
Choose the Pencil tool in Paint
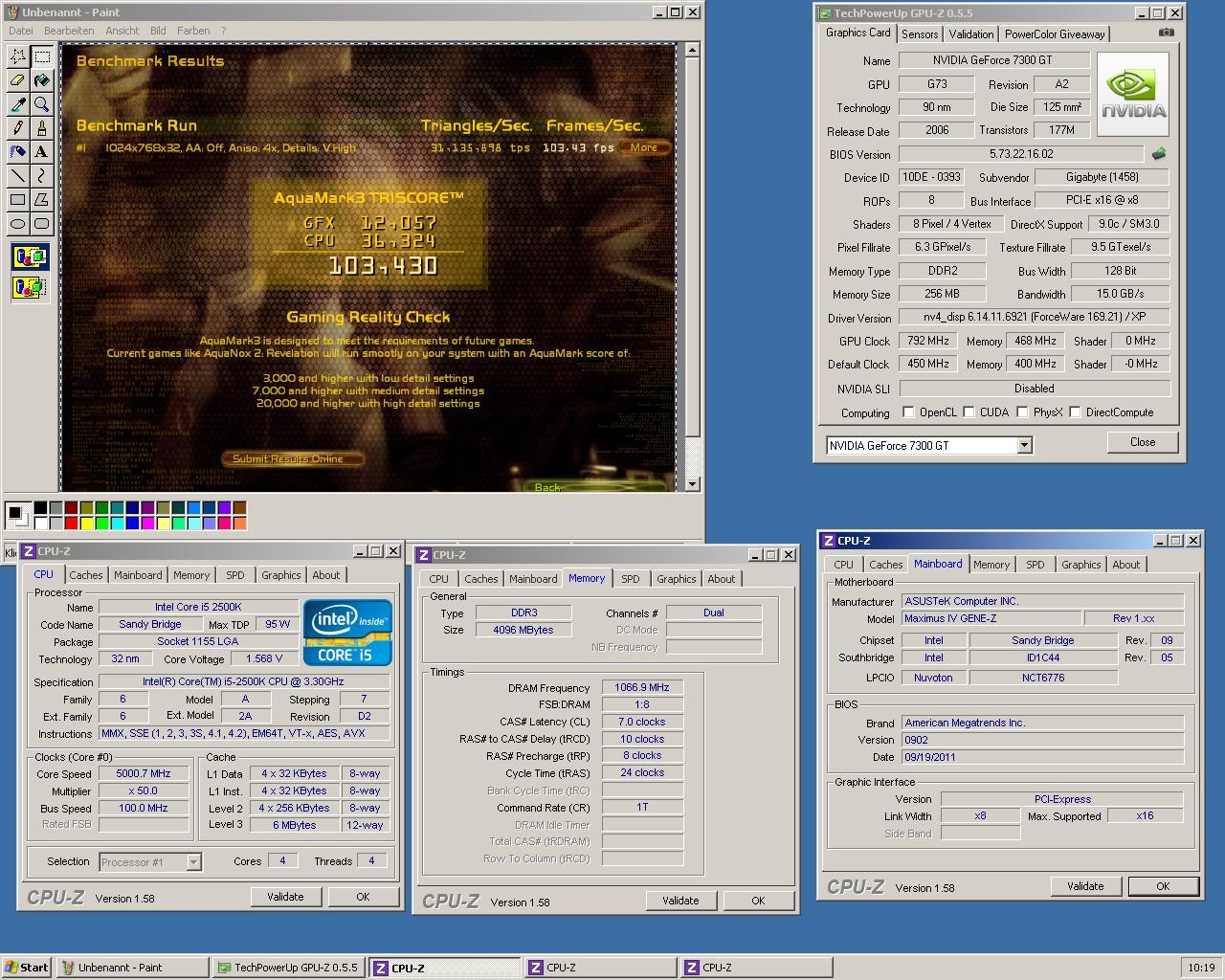coord(18,128)
